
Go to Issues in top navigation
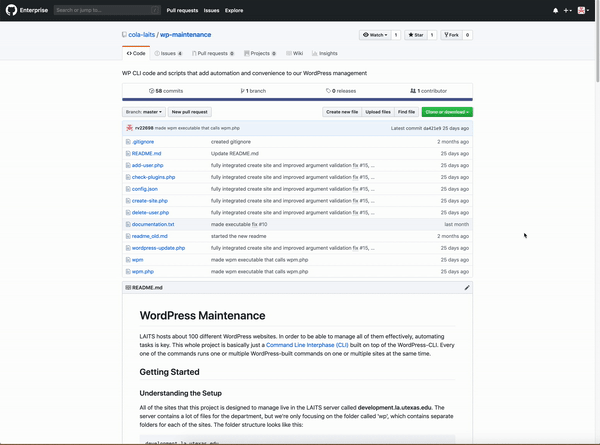click(211, 10)
